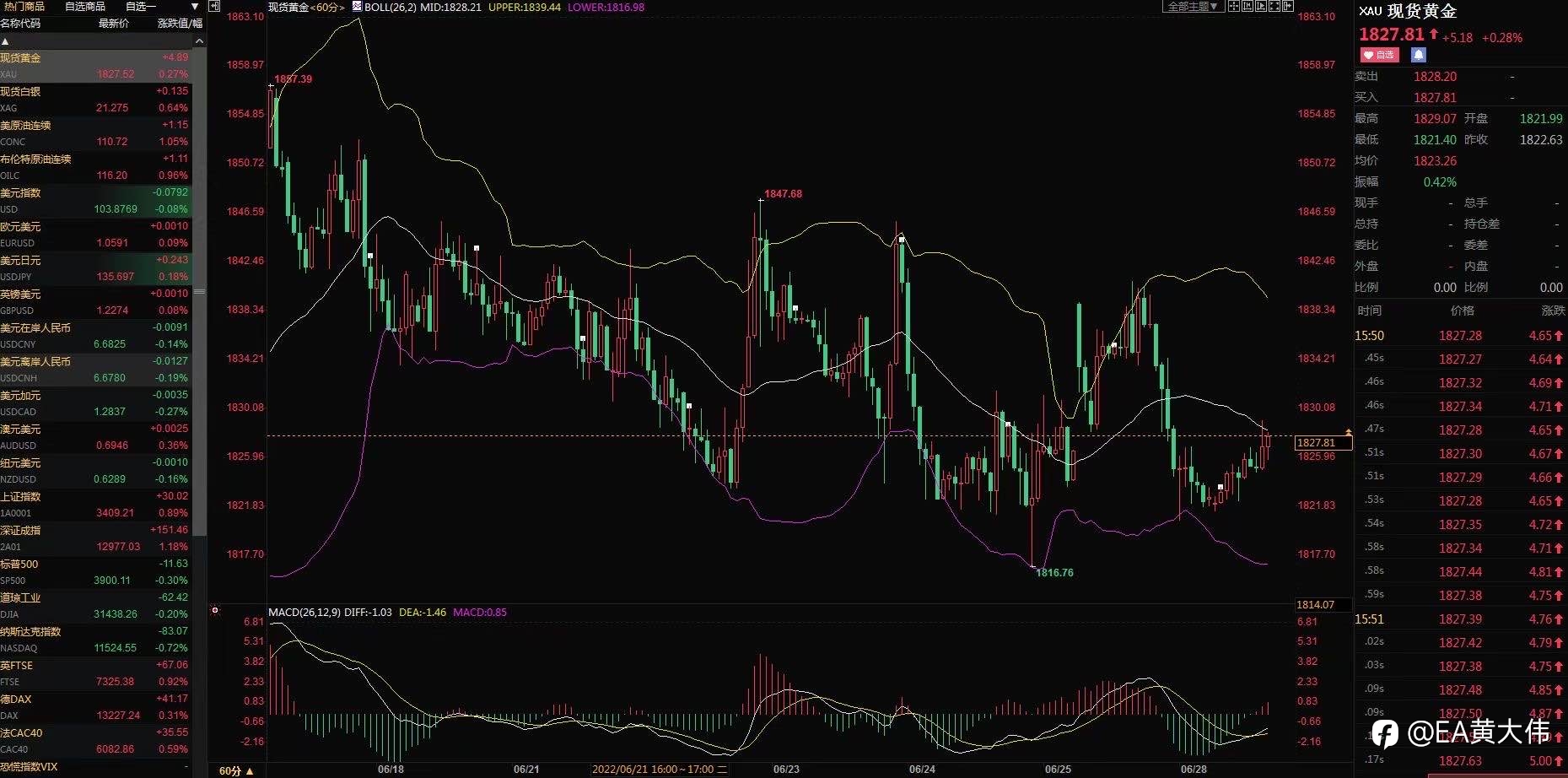Switch to 自选商品 tab

(x=85, y=6)
